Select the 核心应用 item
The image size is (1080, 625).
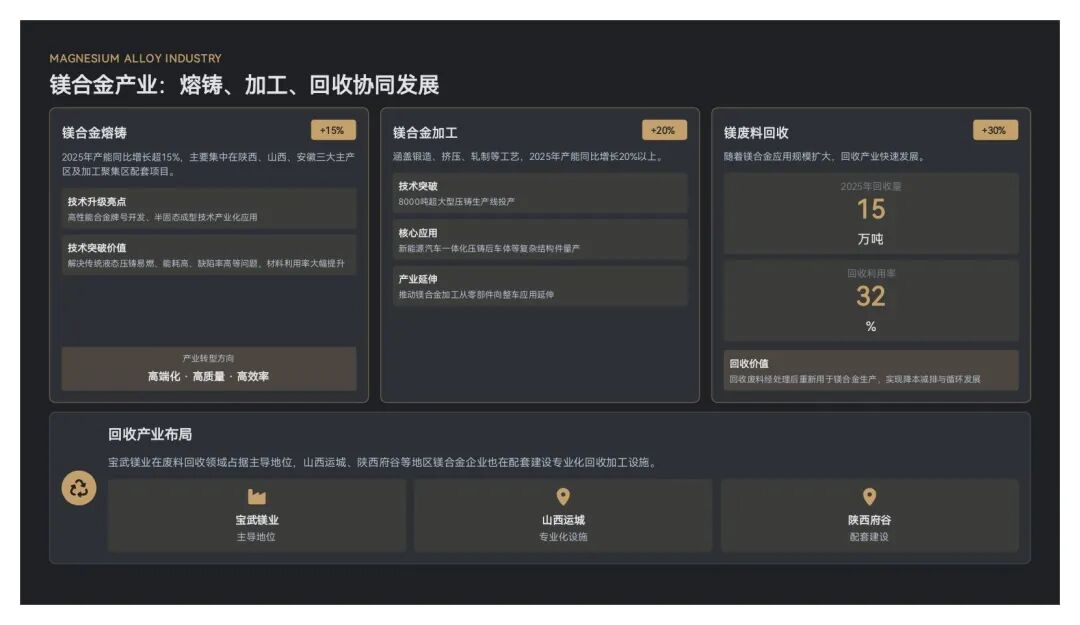[540, 240]
